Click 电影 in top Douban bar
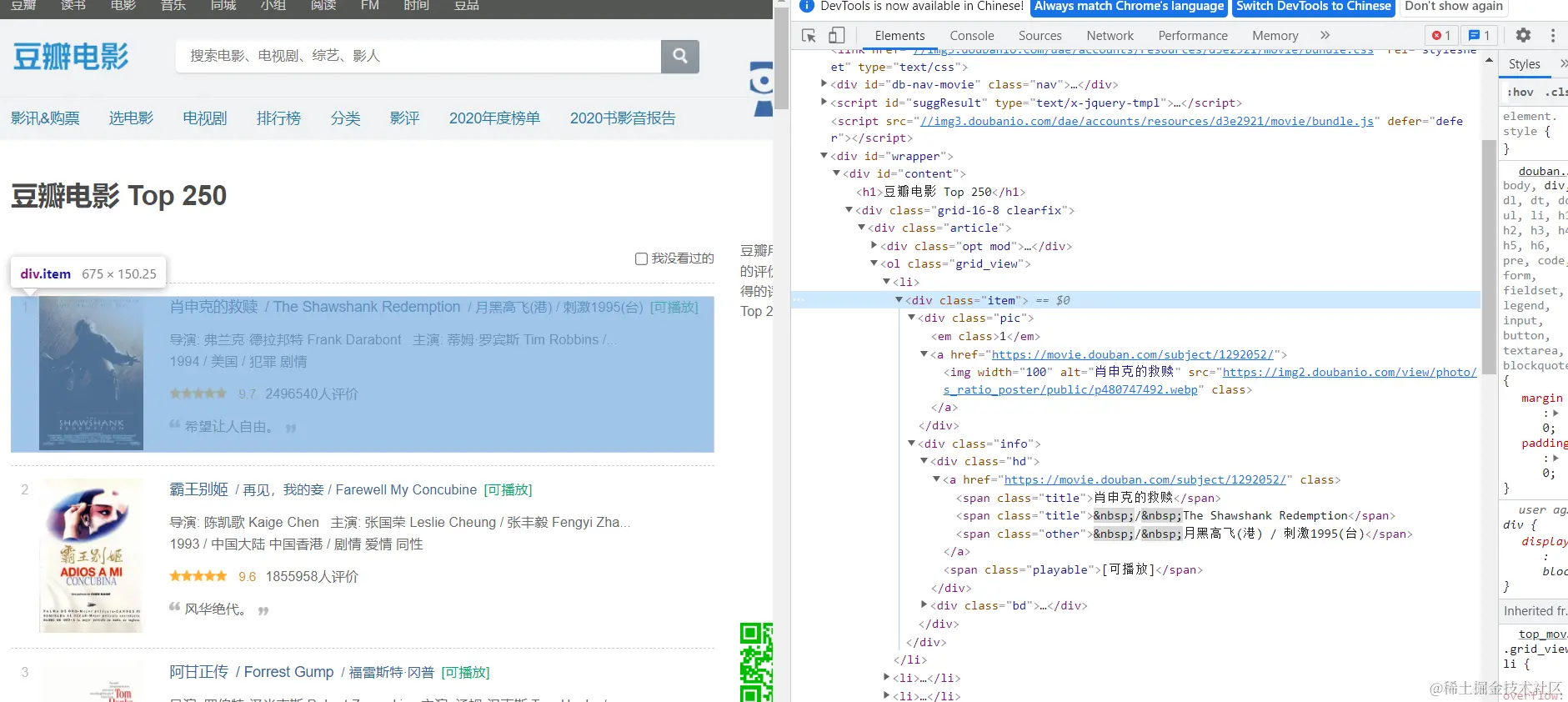The width and height of the screenshot is (1568, 702). (x=123, y=6)
